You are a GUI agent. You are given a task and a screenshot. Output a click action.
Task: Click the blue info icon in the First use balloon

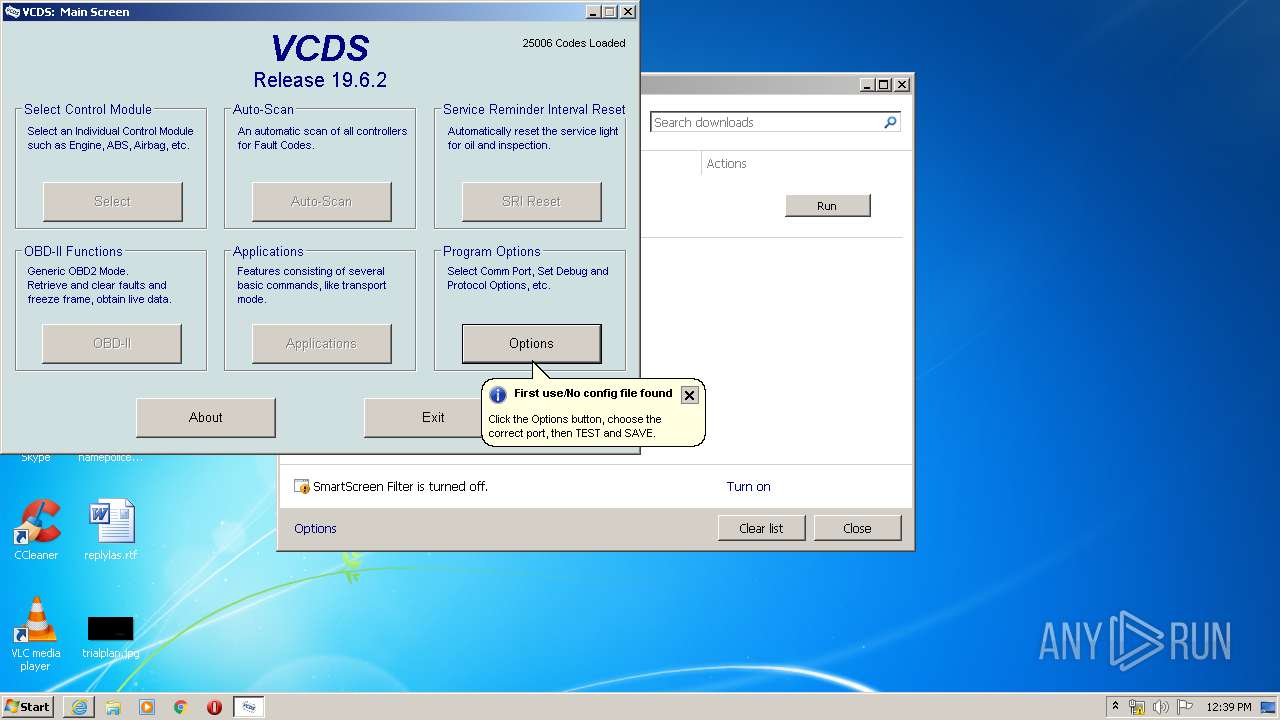pos(498,395)
